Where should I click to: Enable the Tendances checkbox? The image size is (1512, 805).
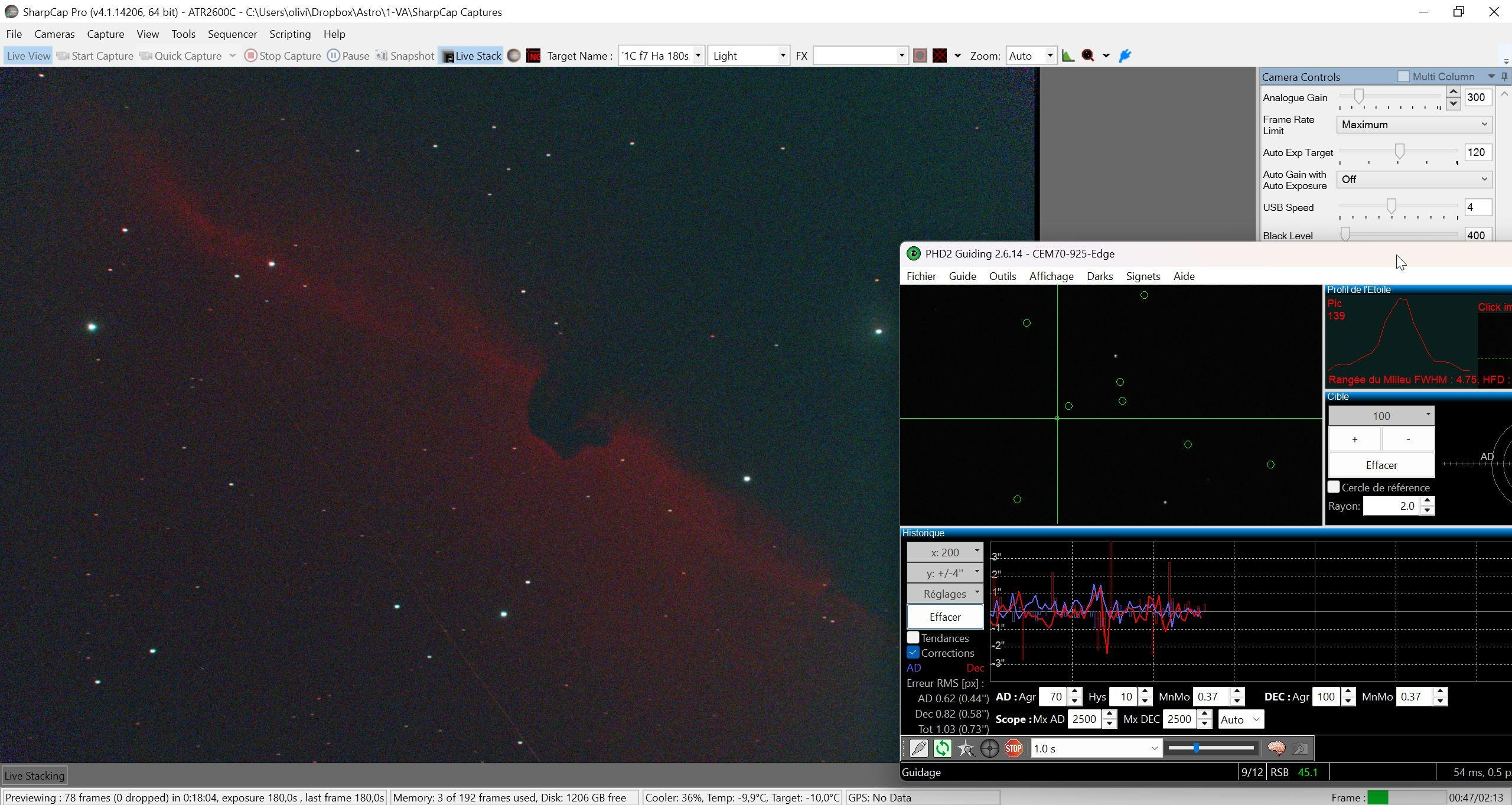(x=913, y=638)
